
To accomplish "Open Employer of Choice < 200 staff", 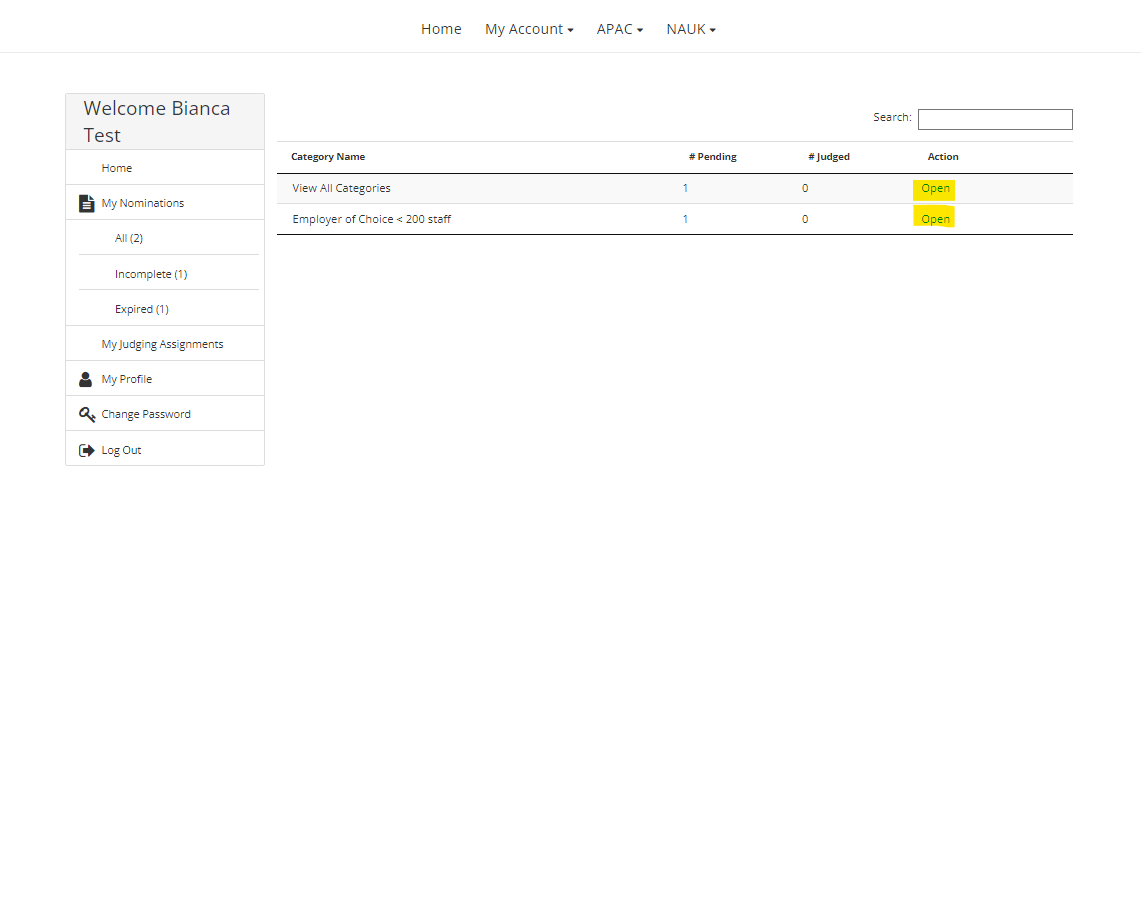I will pyautogui.click(x=935, y=219).
